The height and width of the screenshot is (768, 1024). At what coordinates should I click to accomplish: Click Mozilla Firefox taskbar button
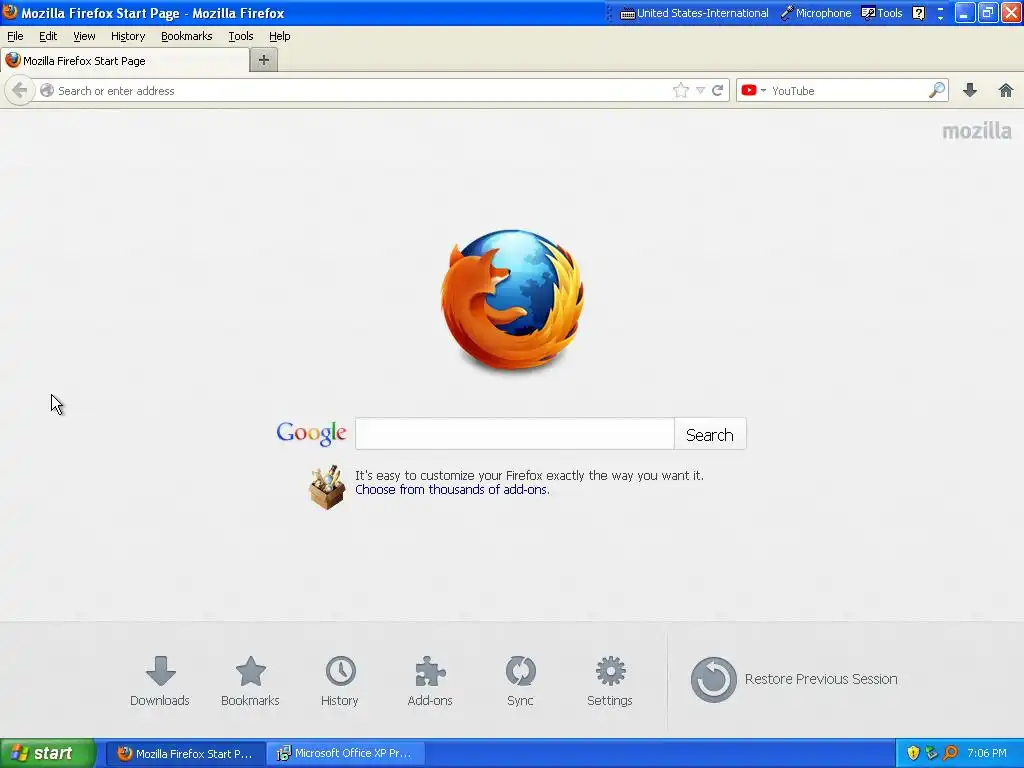pos(186,753)
